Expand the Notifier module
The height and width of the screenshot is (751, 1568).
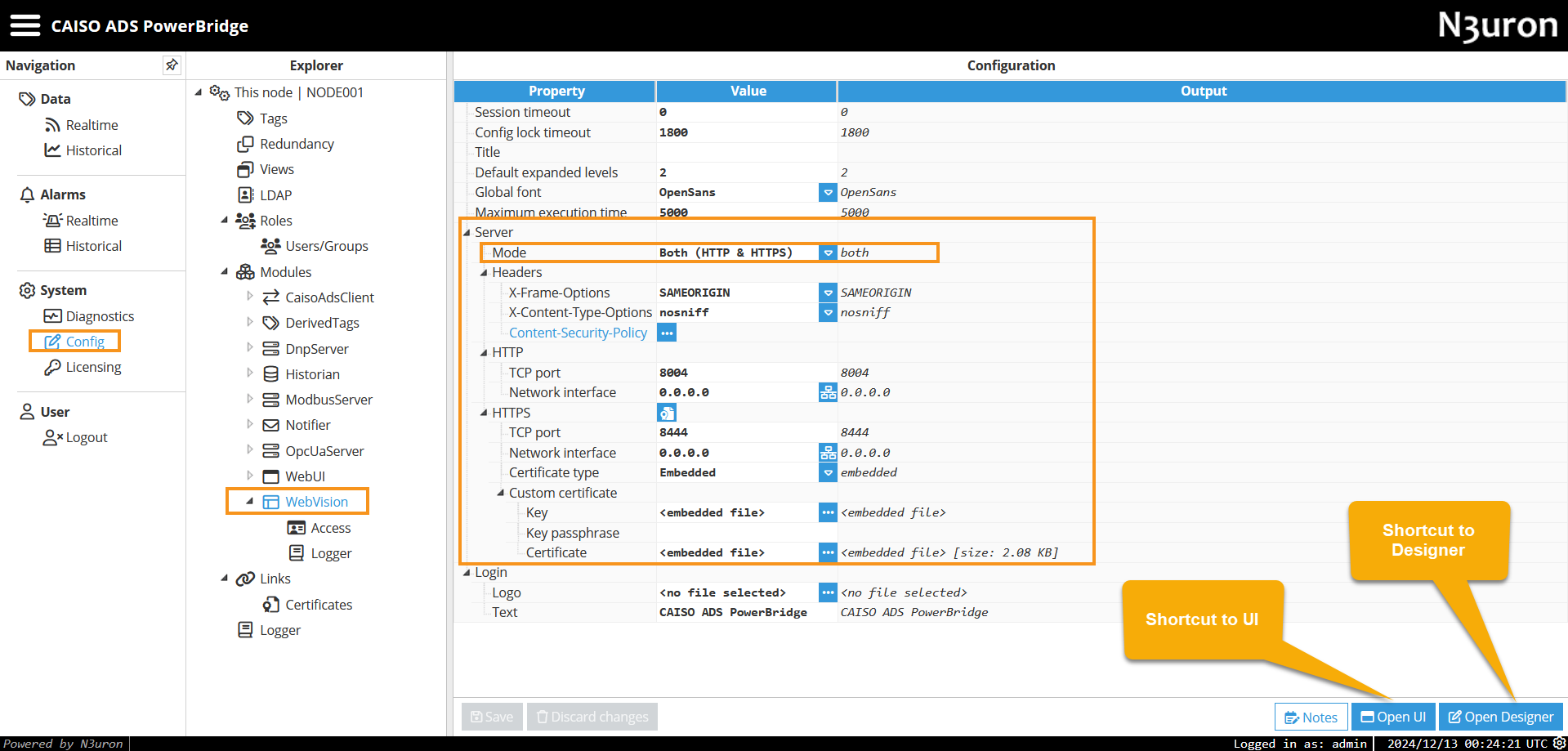[250, 424]
